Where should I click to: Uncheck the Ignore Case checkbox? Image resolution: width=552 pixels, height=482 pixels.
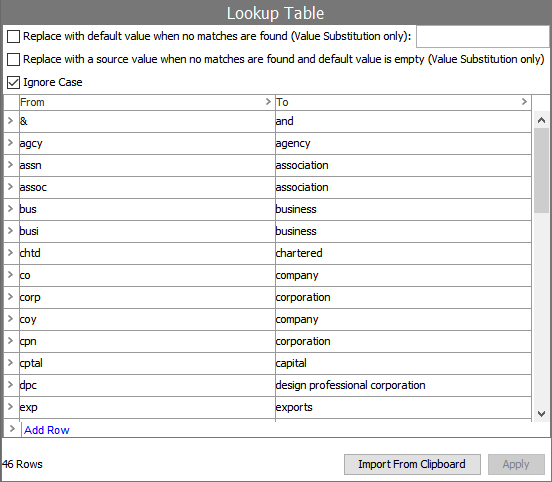coord(13,82)
